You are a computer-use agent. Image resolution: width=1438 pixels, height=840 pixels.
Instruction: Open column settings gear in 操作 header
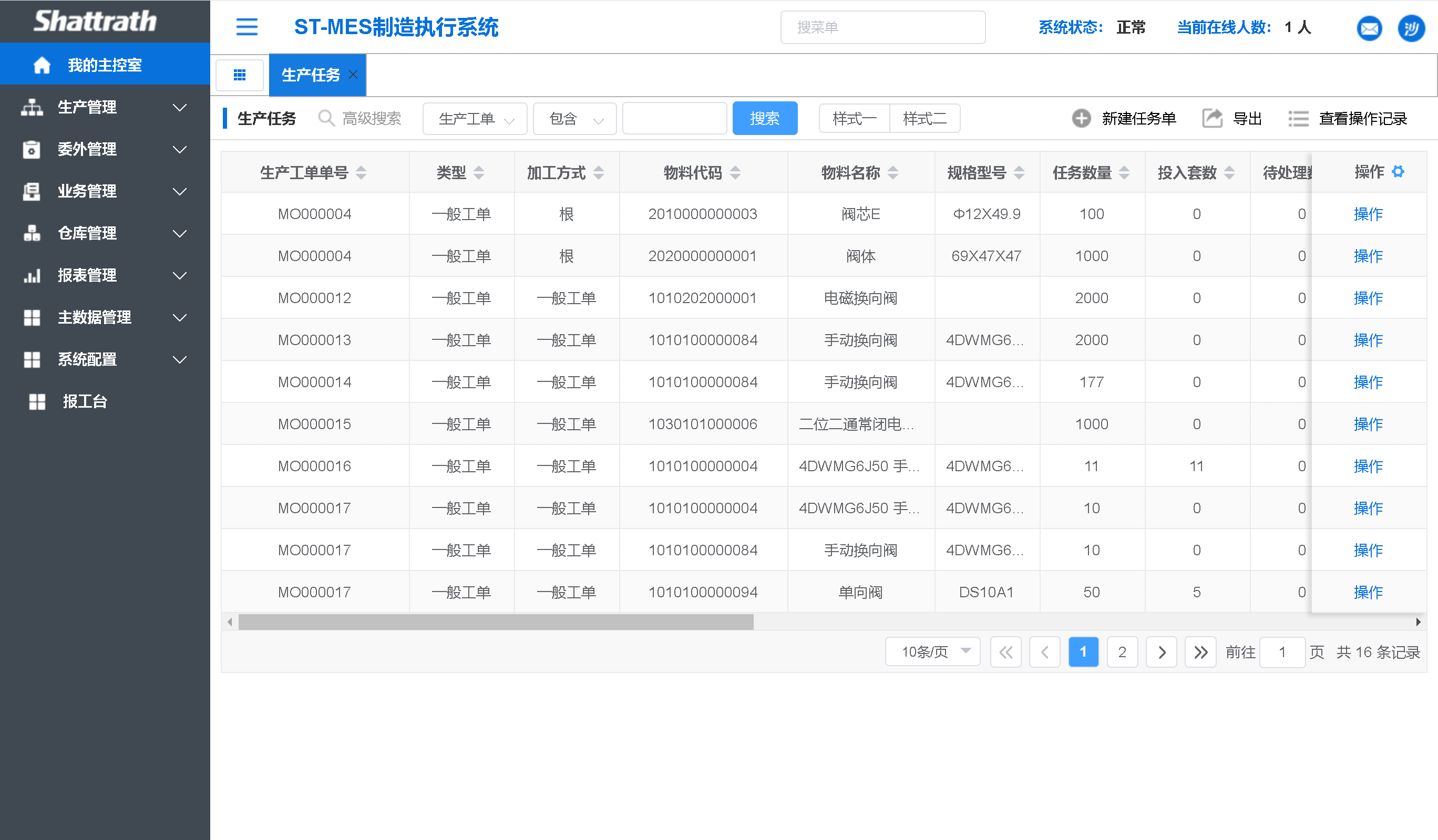pyautogui.click(x=1398, y=171)
